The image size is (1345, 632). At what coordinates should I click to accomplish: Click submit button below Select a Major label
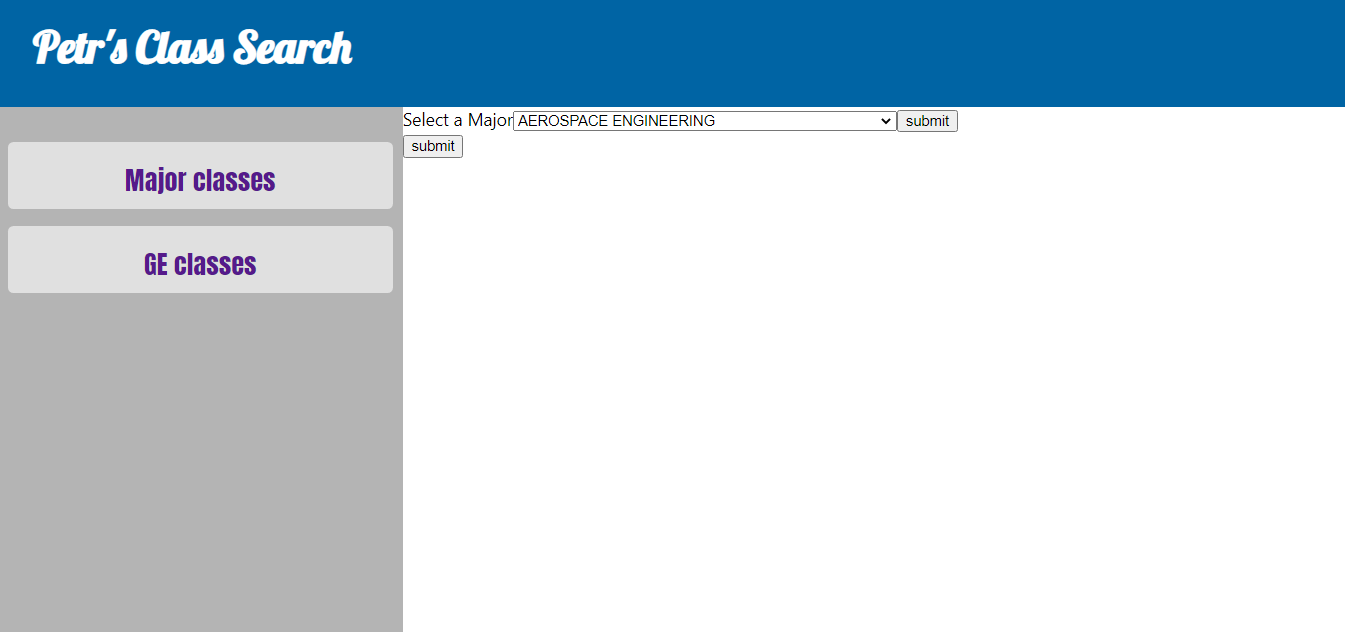coord(433,146)
